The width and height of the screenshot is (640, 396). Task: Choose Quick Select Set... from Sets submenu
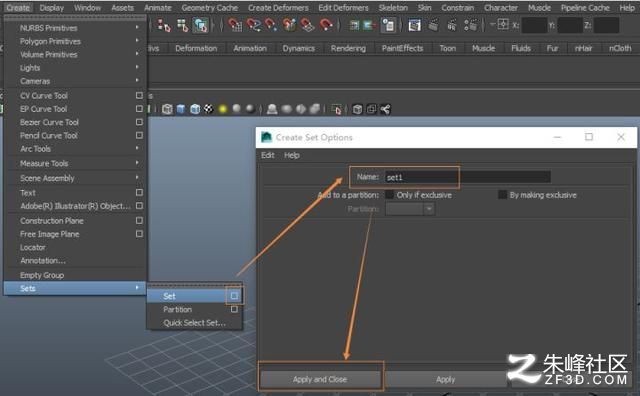(194, 323)
